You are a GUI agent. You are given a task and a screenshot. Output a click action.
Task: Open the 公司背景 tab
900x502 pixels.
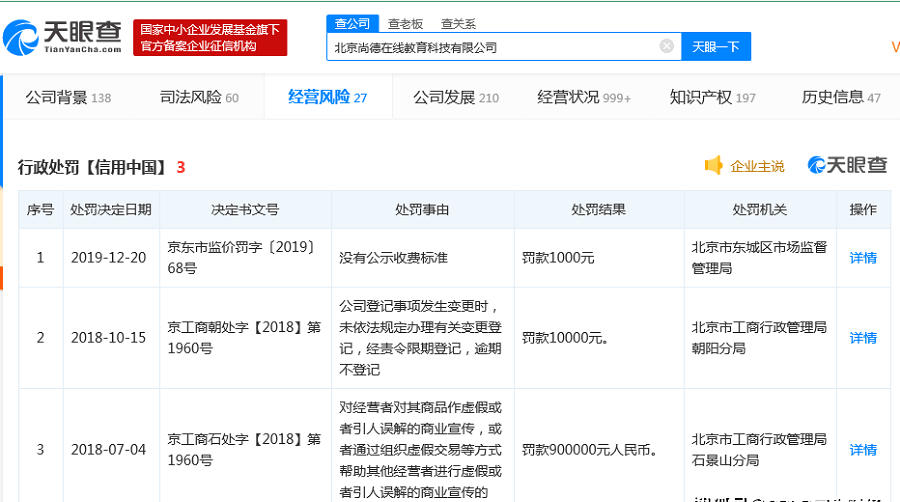68,97
